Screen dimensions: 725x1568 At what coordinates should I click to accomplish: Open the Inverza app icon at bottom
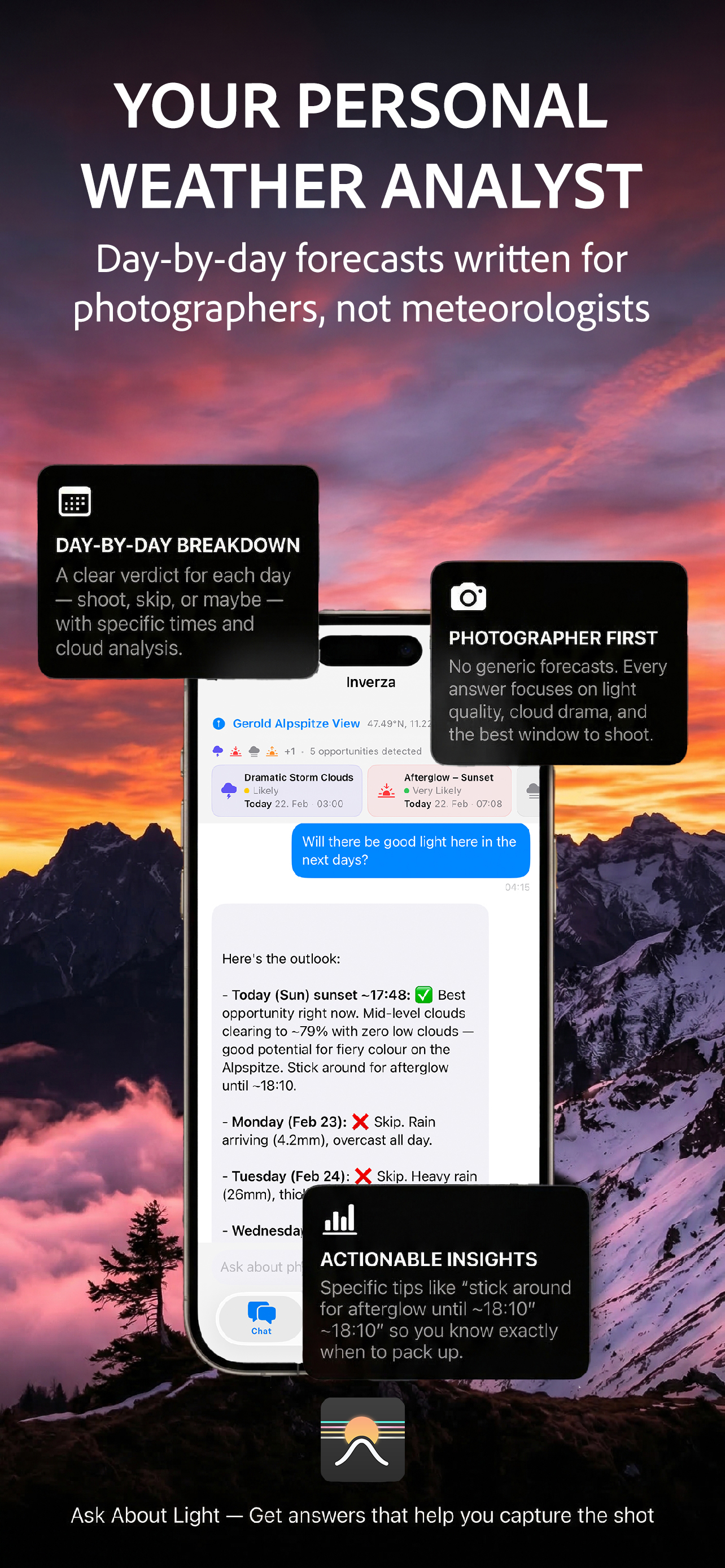click(x=363, y=1439)
